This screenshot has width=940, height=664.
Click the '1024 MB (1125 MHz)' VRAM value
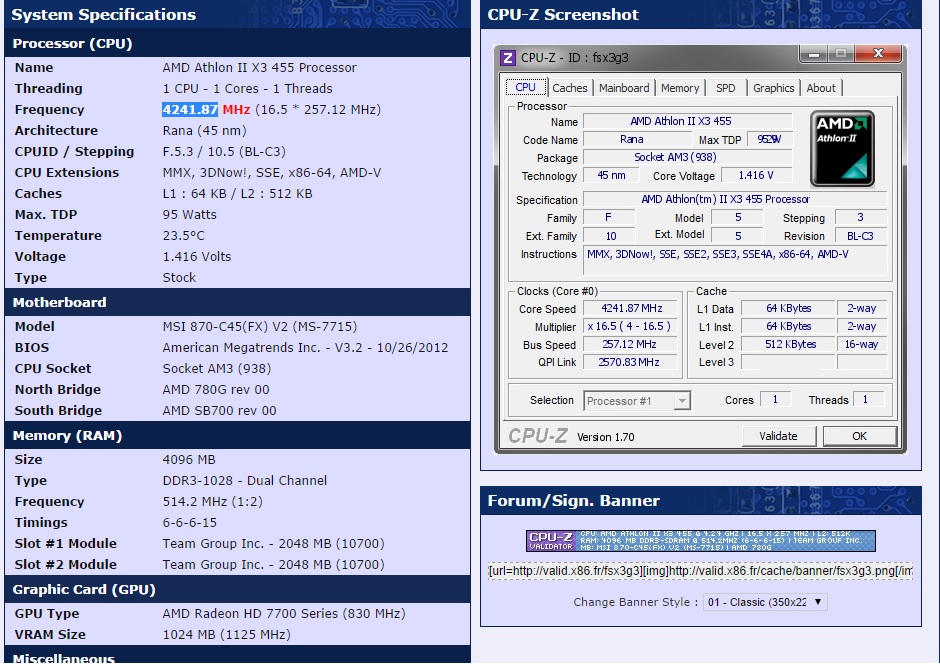click(x=226, y=635)
